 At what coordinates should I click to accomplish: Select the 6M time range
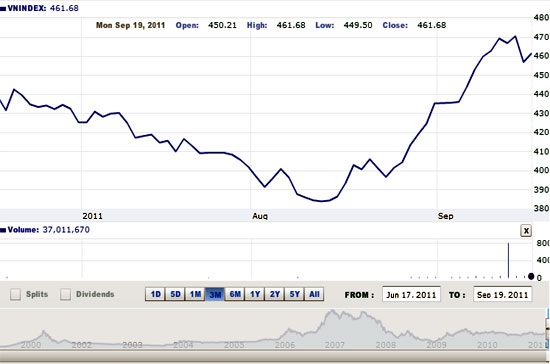pyautogui.click(x=235, y=294)
